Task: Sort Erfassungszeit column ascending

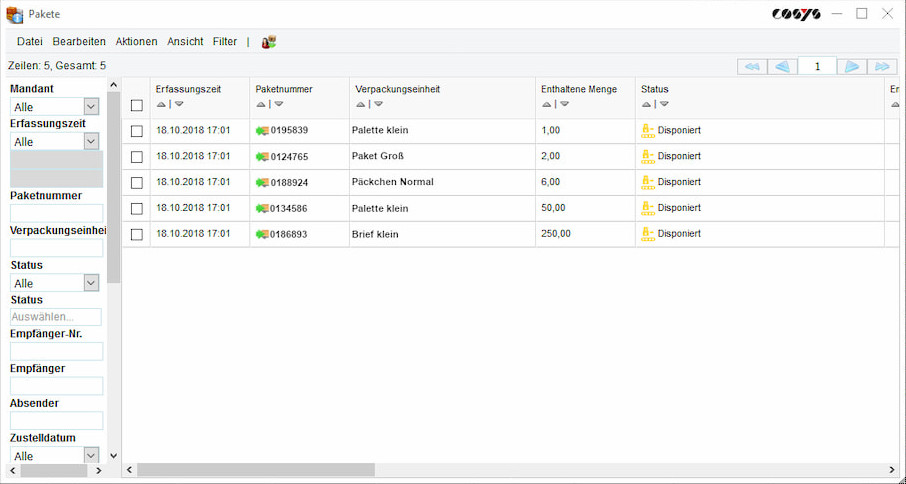Action: (x=162, y=104)
